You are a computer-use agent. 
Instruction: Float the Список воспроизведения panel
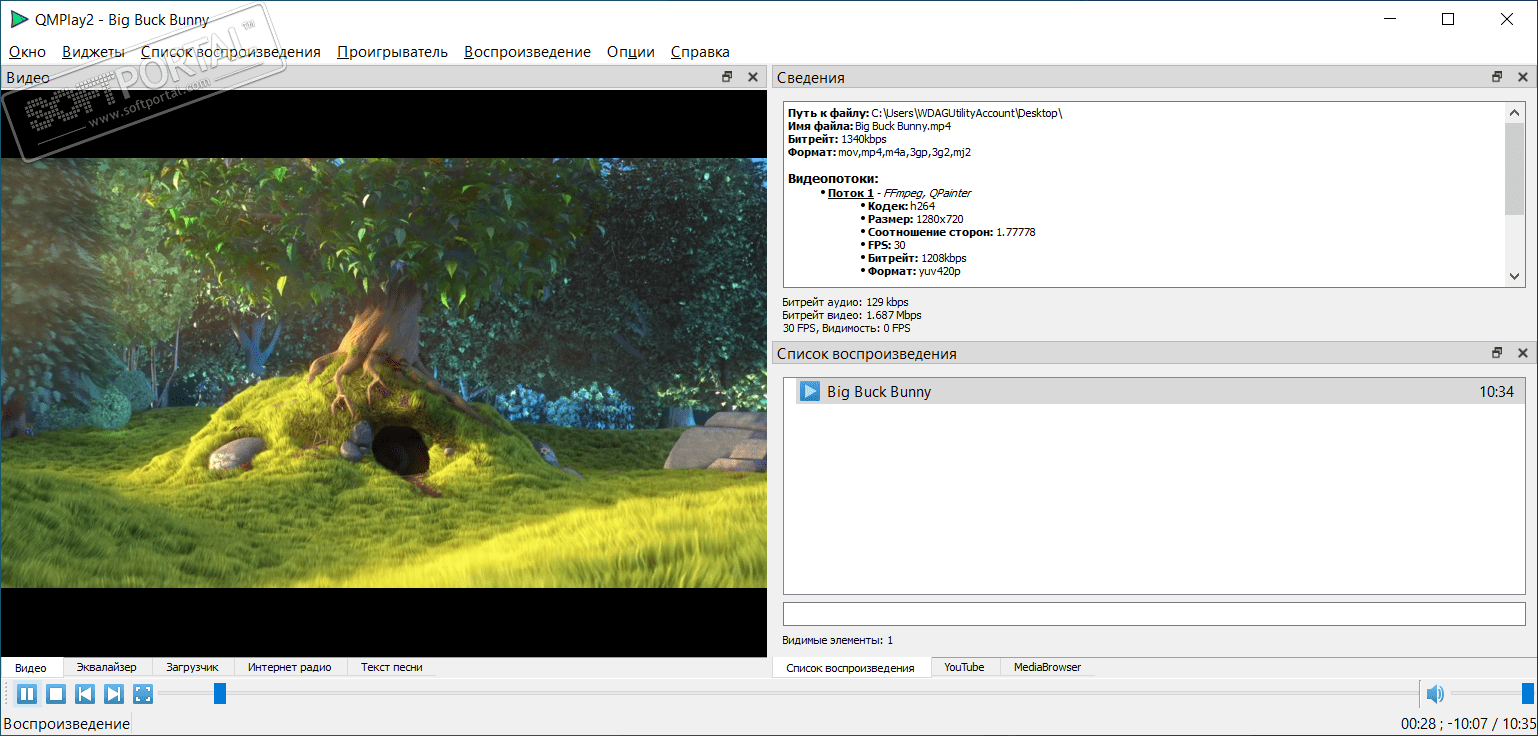point(1497,353)
